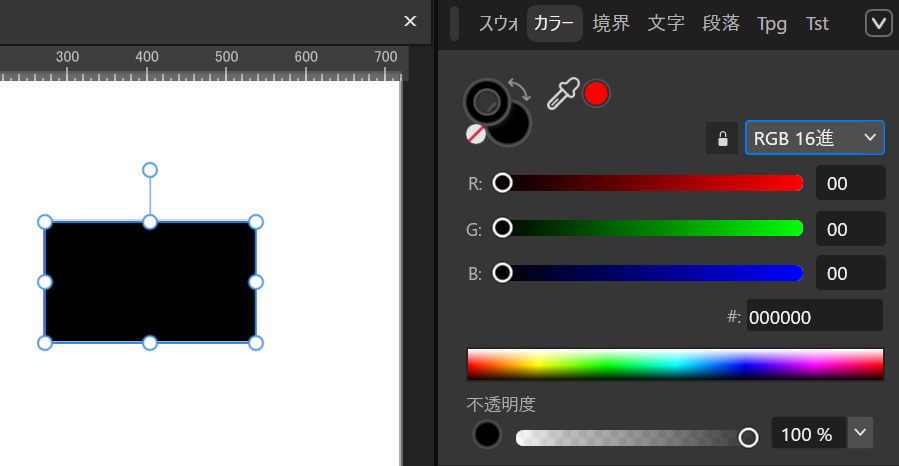Open the RGB 16進 color model dropdown
Image resolution: width=899 pixels, height=466 pixels.
(x=815, y=138)
